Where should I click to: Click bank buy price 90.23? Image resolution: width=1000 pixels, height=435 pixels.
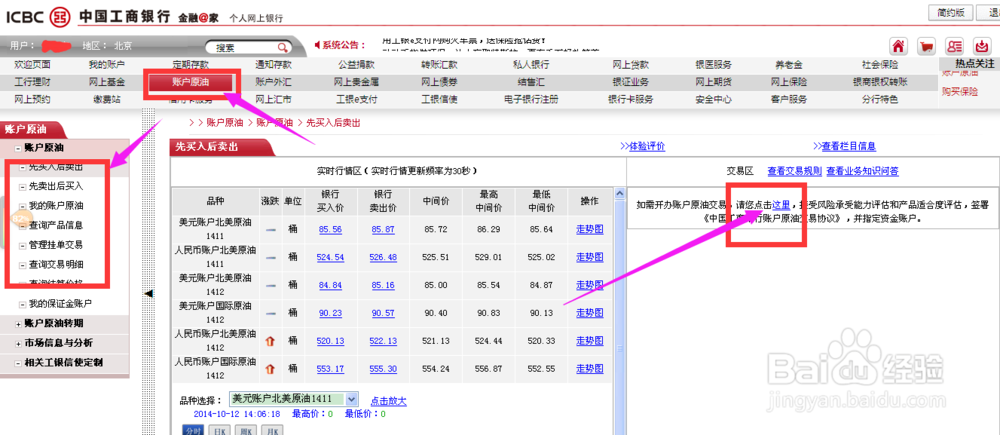(330, 313)
